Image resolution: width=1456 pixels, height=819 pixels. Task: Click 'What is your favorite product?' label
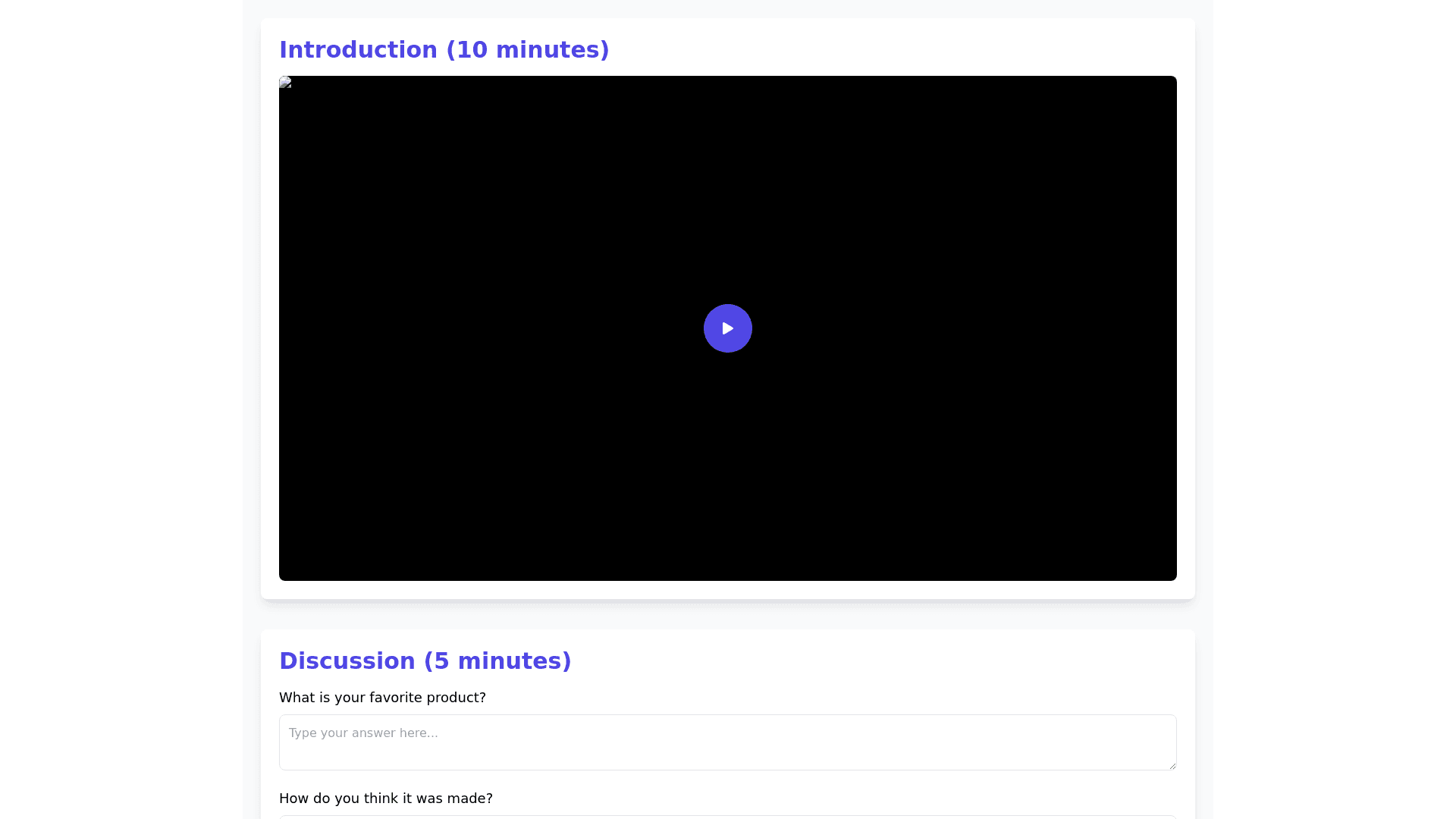[x=382, y=698]
